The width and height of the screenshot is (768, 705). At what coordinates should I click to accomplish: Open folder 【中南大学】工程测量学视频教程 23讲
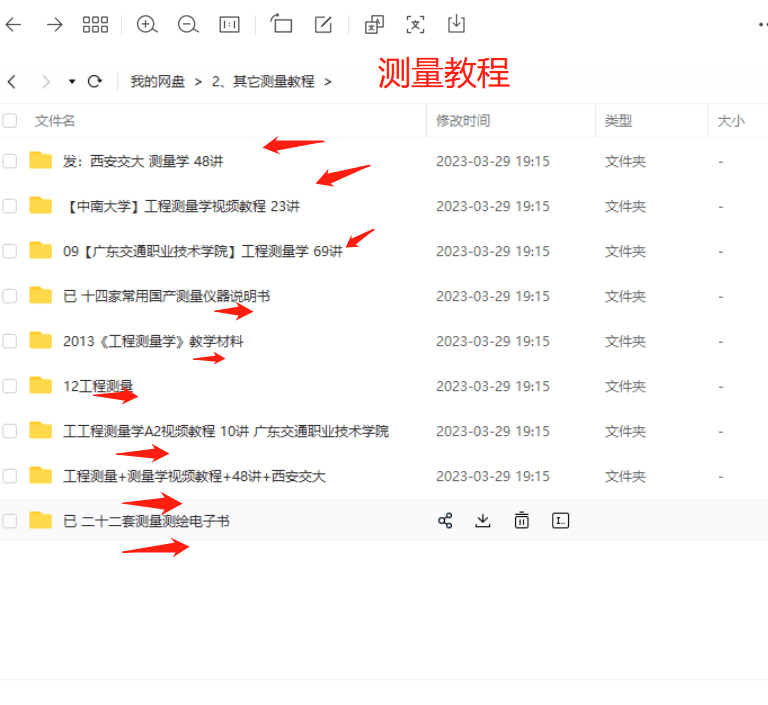tap(181, 206)
